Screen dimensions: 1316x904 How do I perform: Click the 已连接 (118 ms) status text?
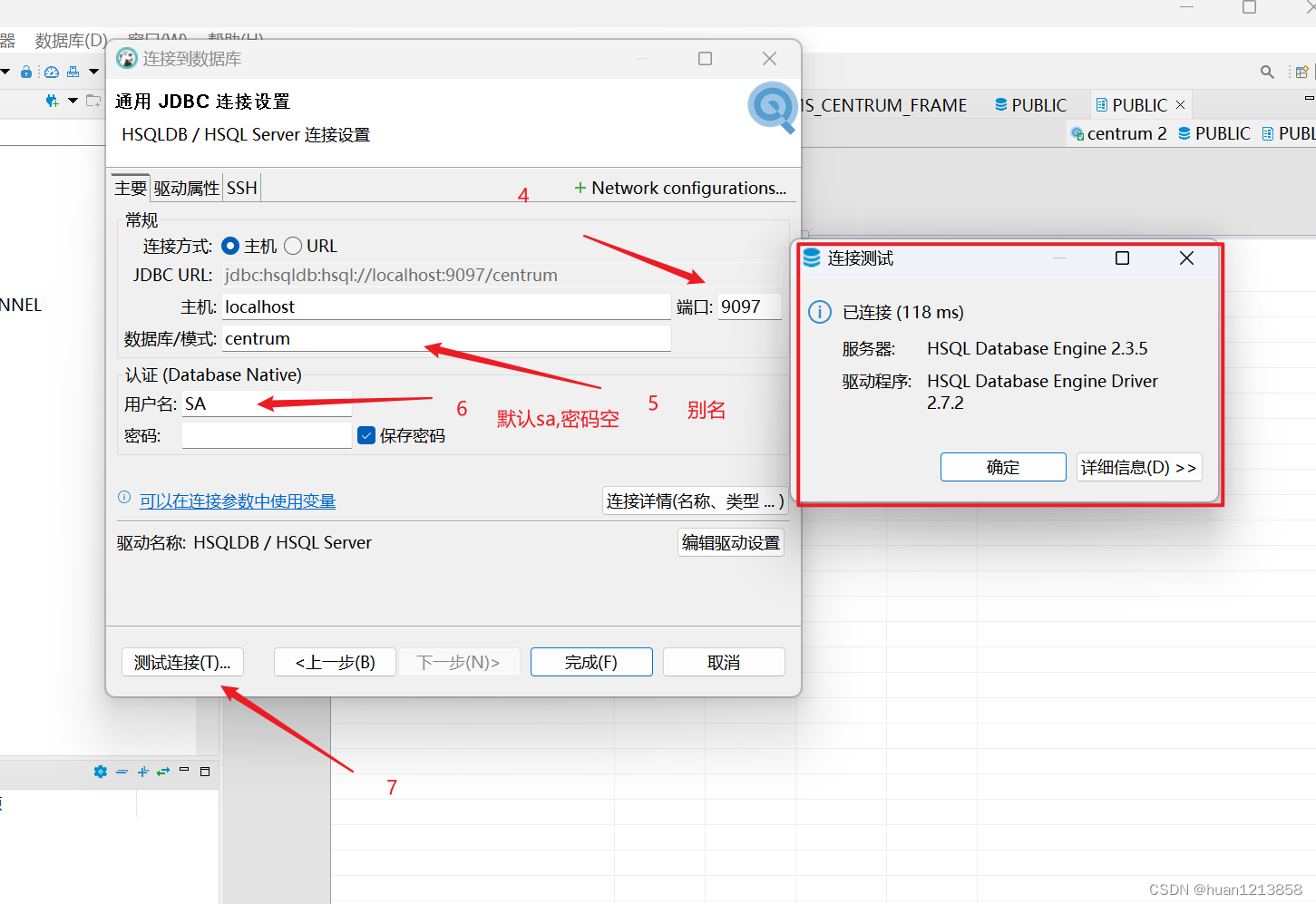pyautogui.click(x=903, y=312)
